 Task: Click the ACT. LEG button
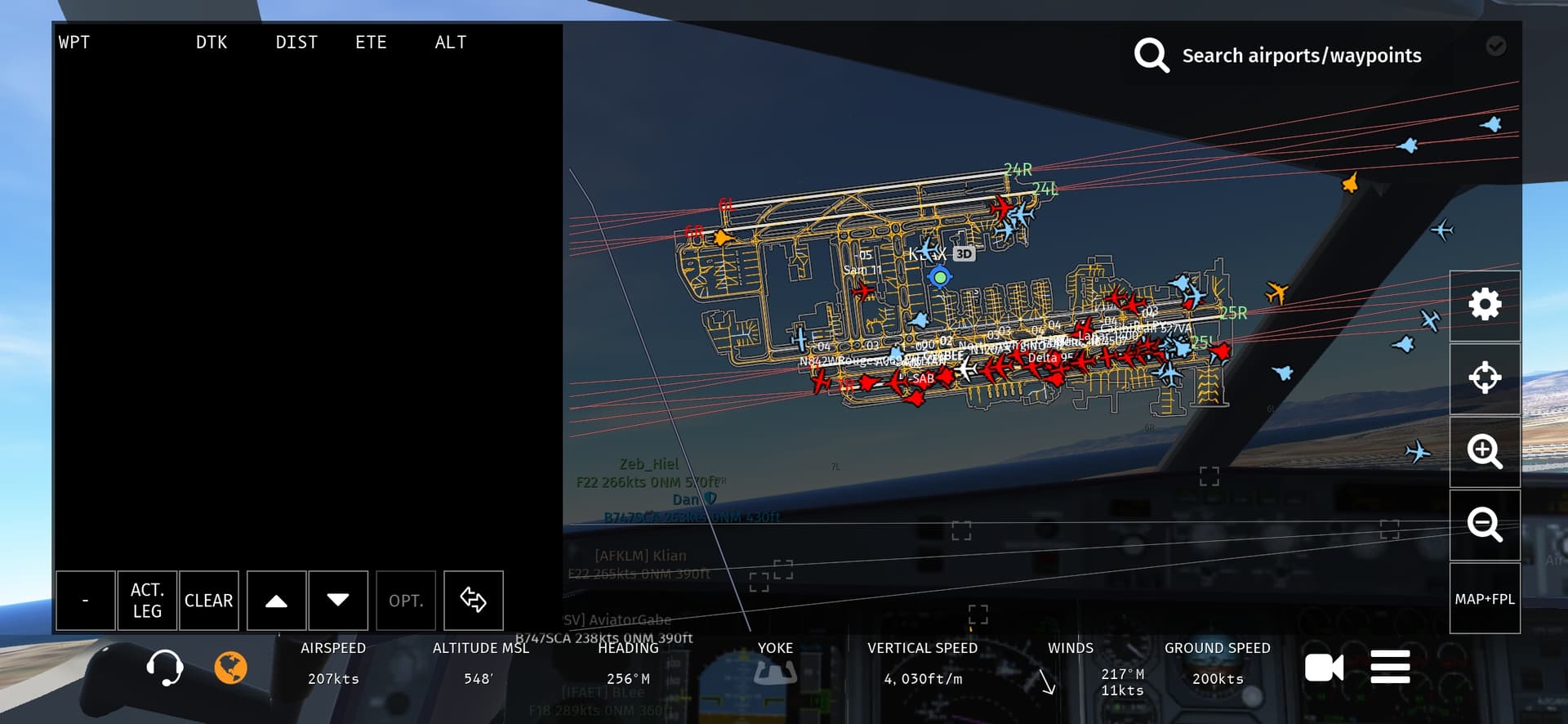coord(147,601)
